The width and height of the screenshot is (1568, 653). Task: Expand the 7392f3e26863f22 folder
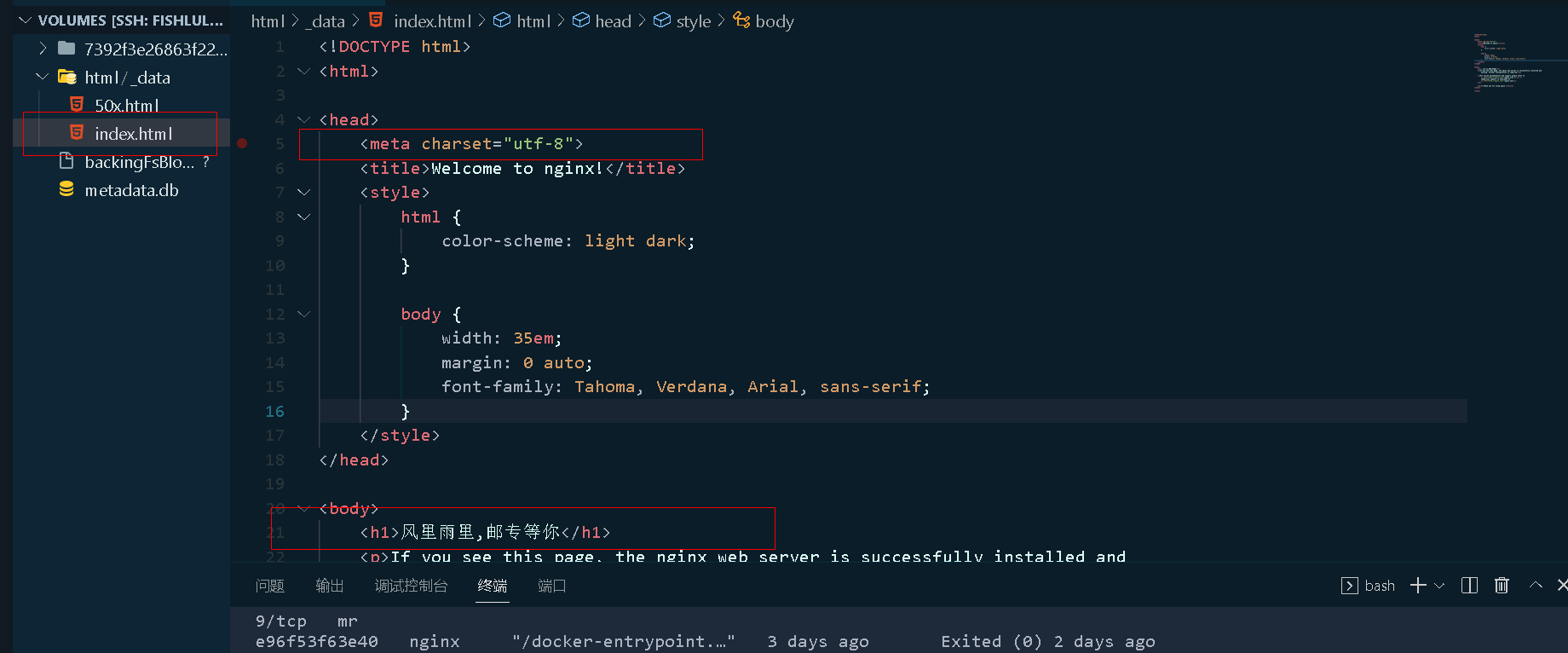click(43, 49)
